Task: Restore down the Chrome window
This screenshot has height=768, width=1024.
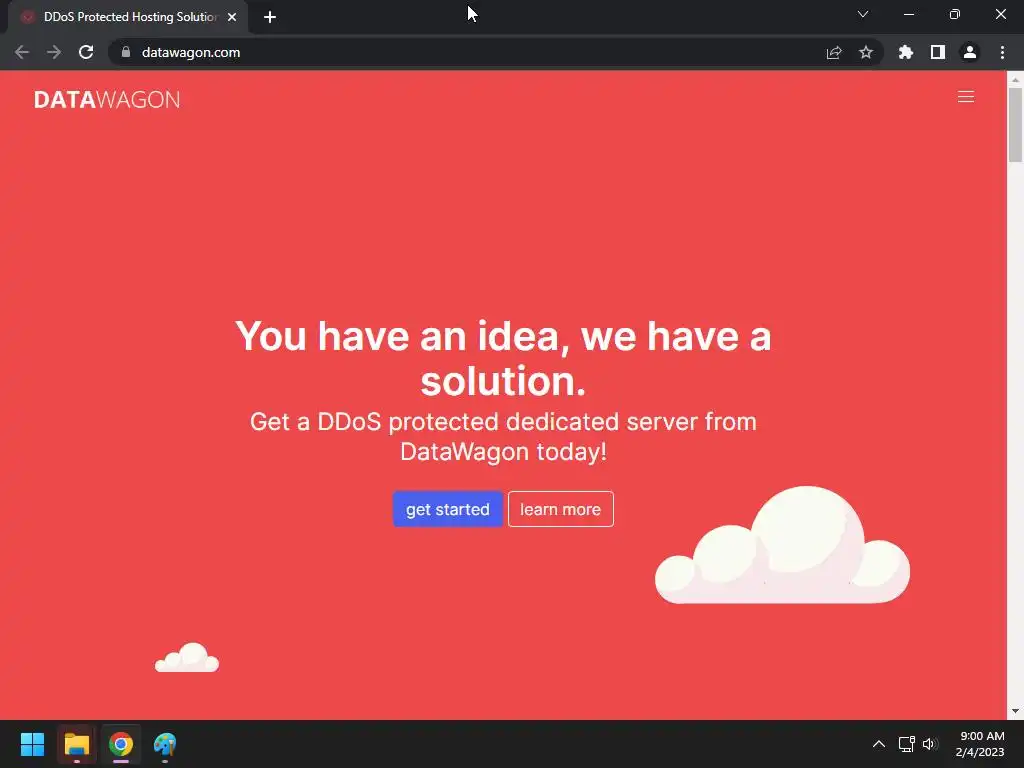Action: 955,14
